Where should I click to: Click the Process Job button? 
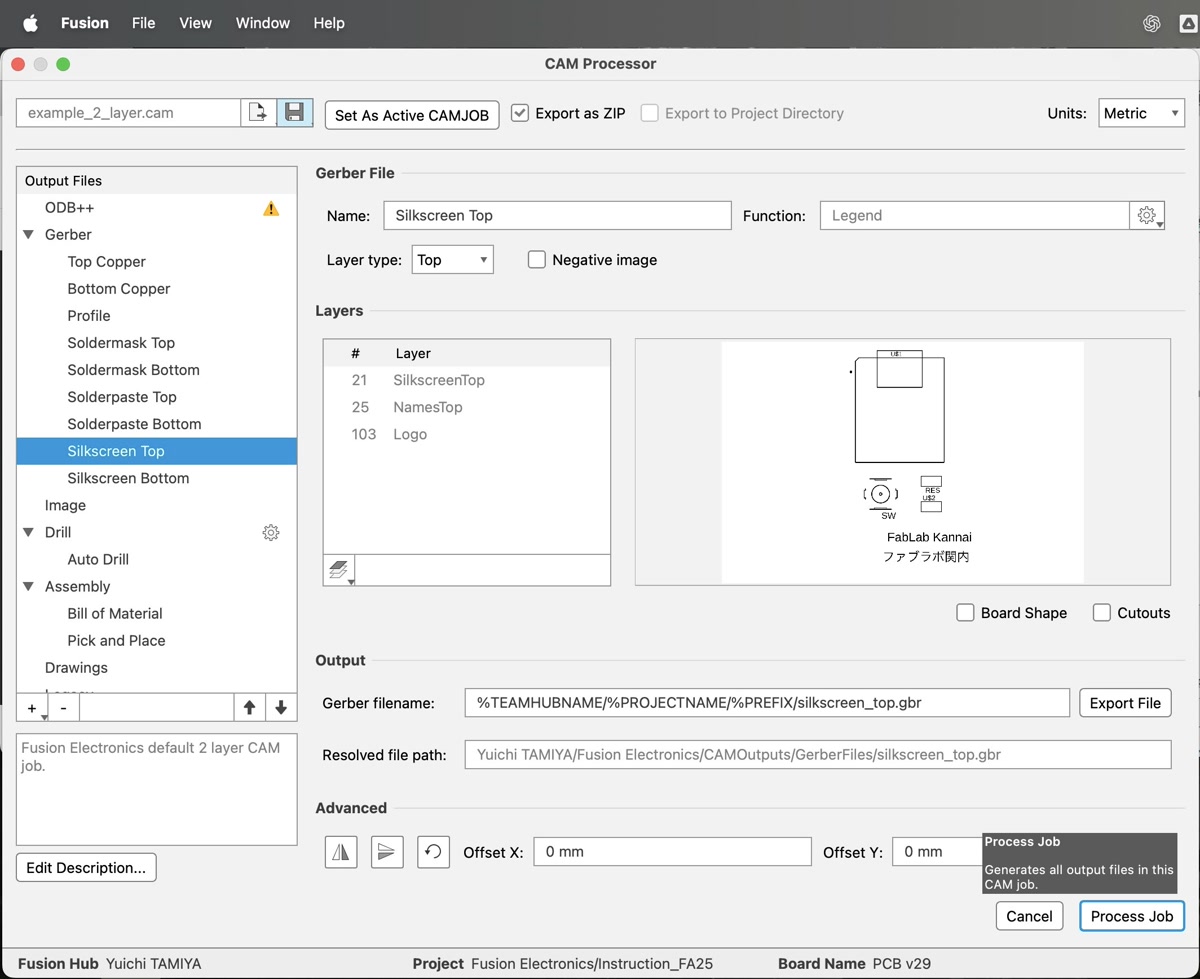[1132, 916]
